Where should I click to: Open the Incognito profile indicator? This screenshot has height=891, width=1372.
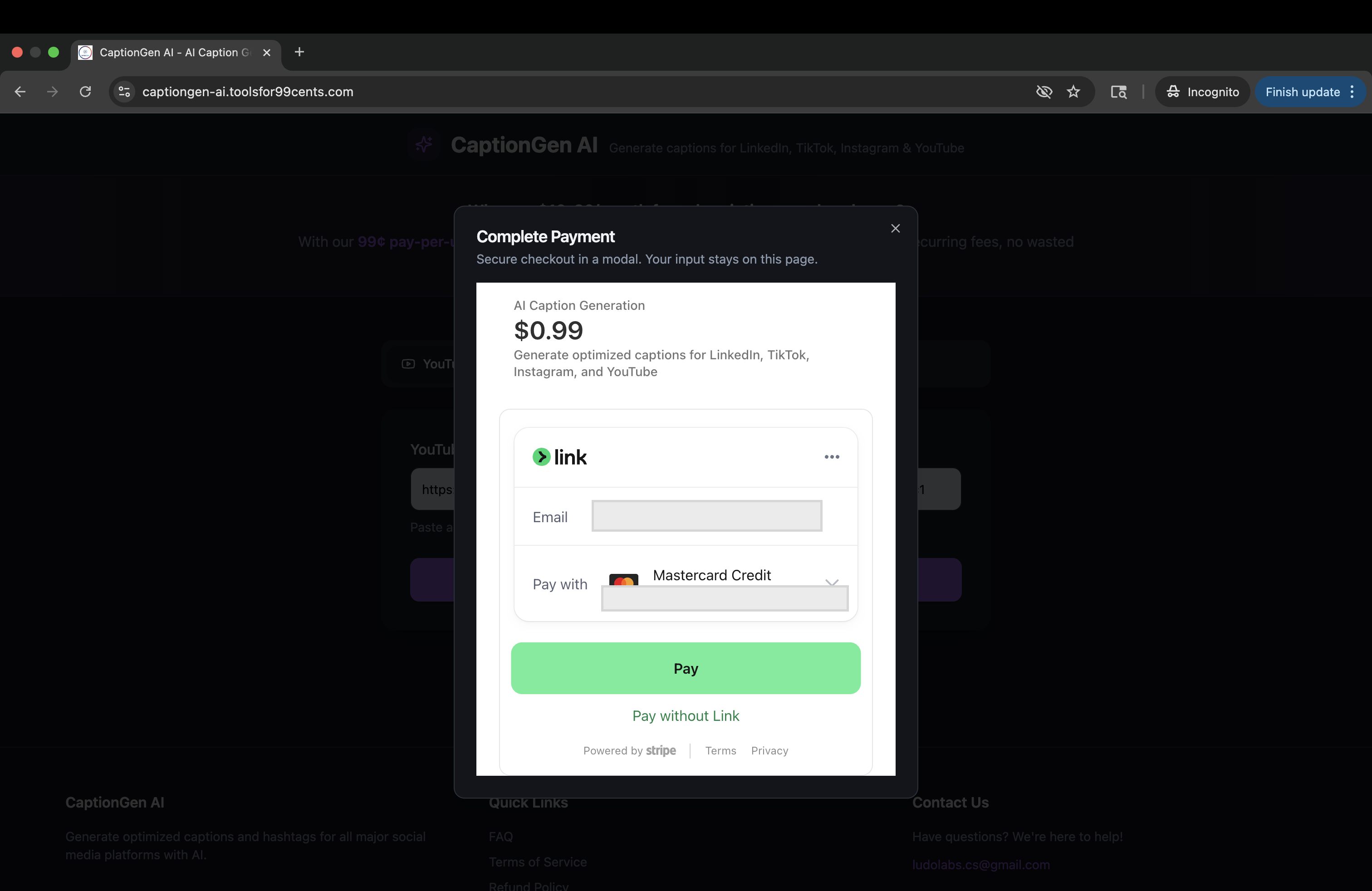[1202, 92]
